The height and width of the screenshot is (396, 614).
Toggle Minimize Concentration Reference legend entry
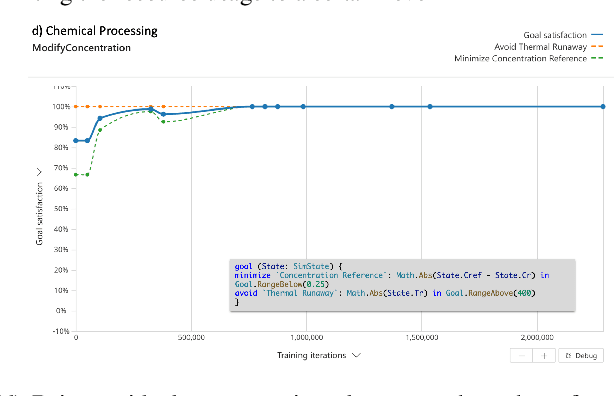coord(528,58)
